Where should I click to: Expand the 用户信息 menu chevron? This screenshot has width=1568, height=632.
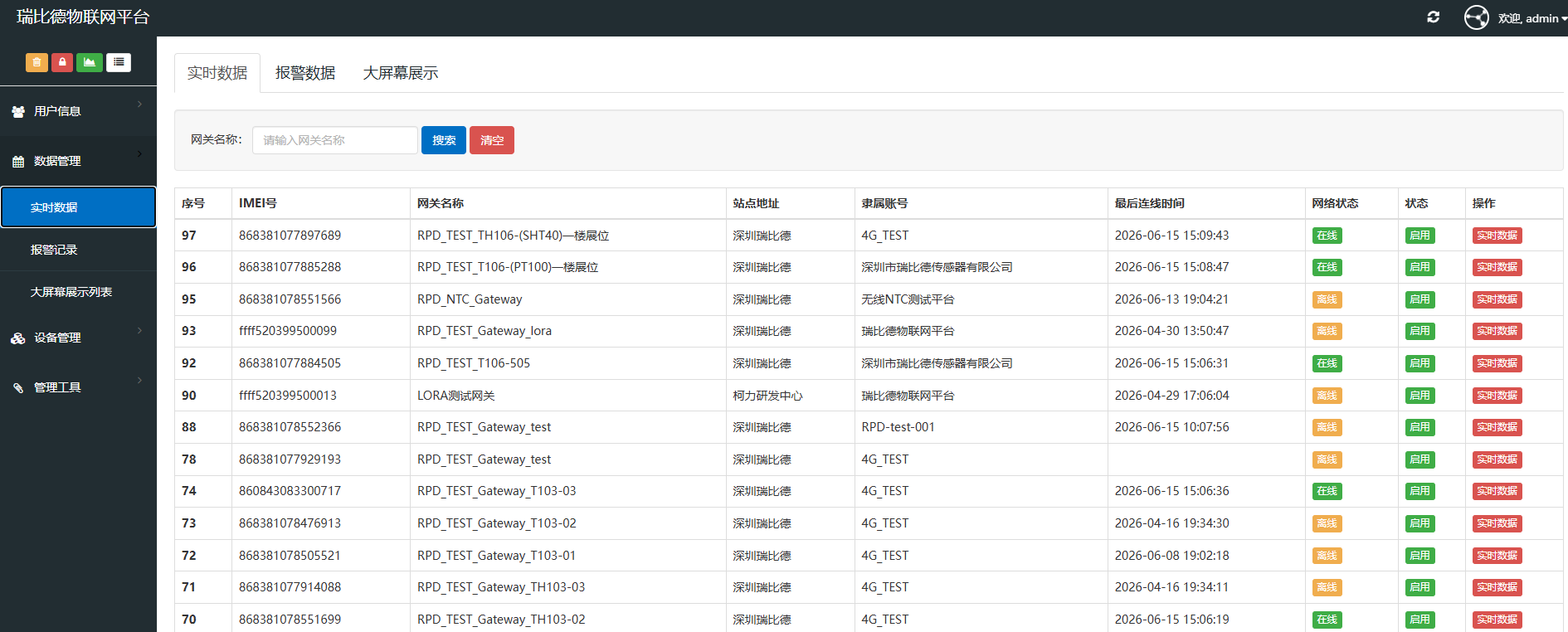click(139, 104)
